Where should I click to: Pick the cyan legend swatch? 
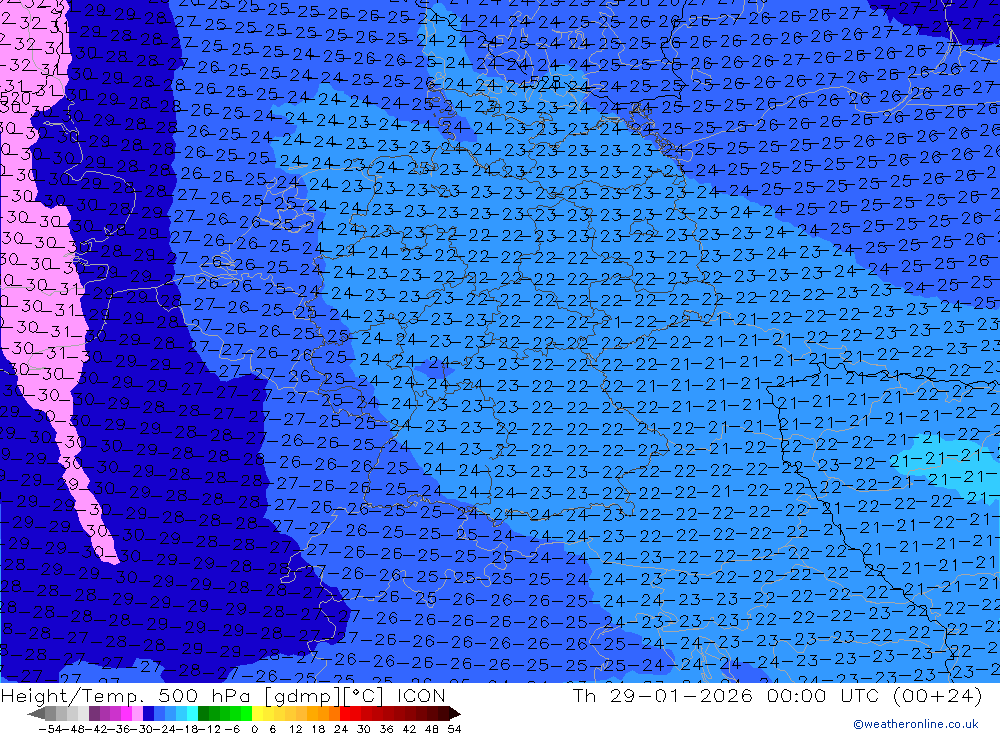[192, 713]
